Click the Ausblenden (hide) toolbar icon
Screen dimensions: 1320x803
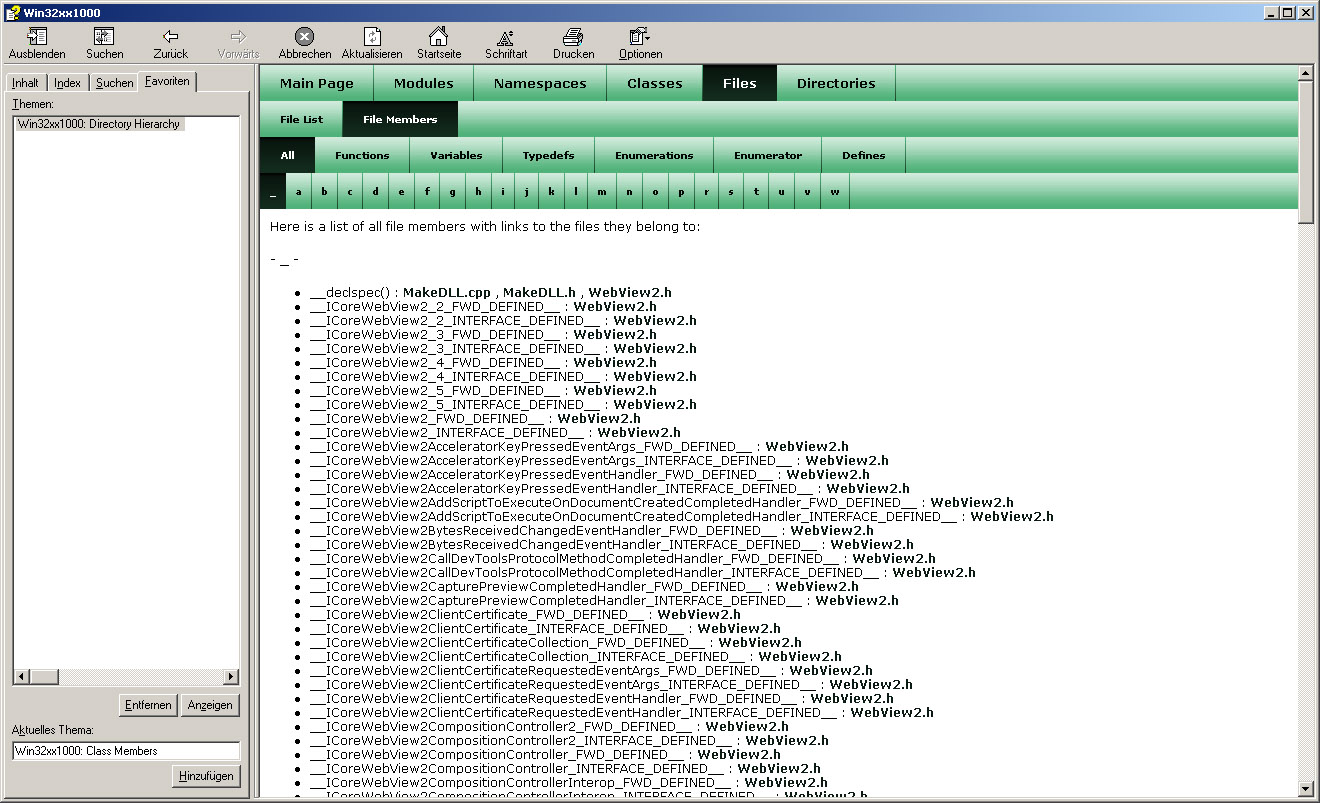[37, 37]
